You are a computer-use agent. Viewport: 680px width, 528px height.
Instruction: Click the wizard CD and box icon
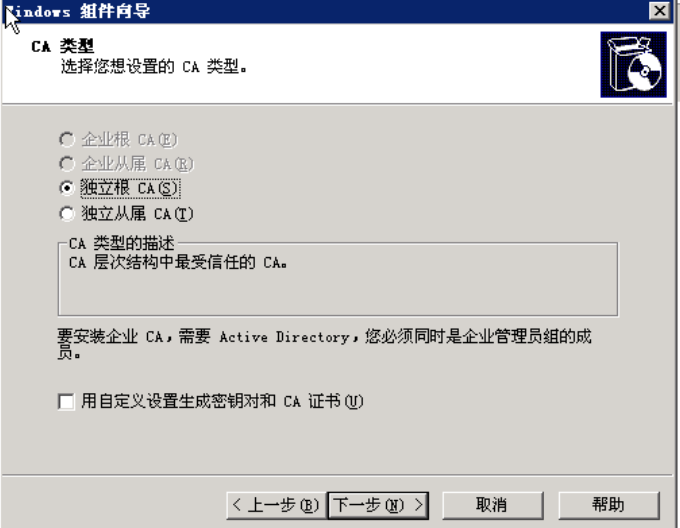[633, 65]
